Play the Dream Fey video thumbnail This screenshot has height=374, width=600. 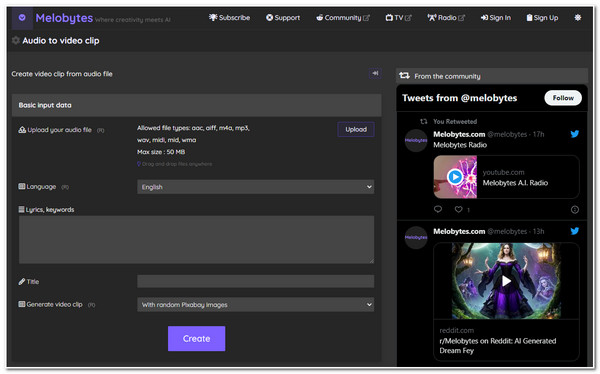pyautogui.click(x=506, y=281)
